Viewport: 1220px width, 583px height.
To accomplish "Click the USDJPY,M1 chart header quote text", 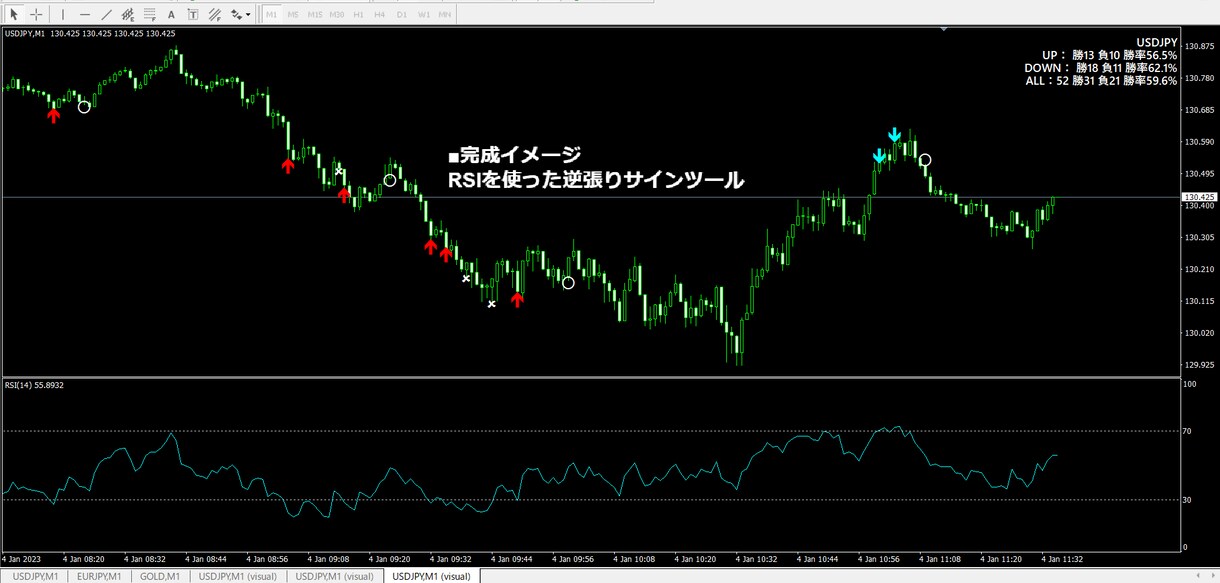I will coord(90,33).
